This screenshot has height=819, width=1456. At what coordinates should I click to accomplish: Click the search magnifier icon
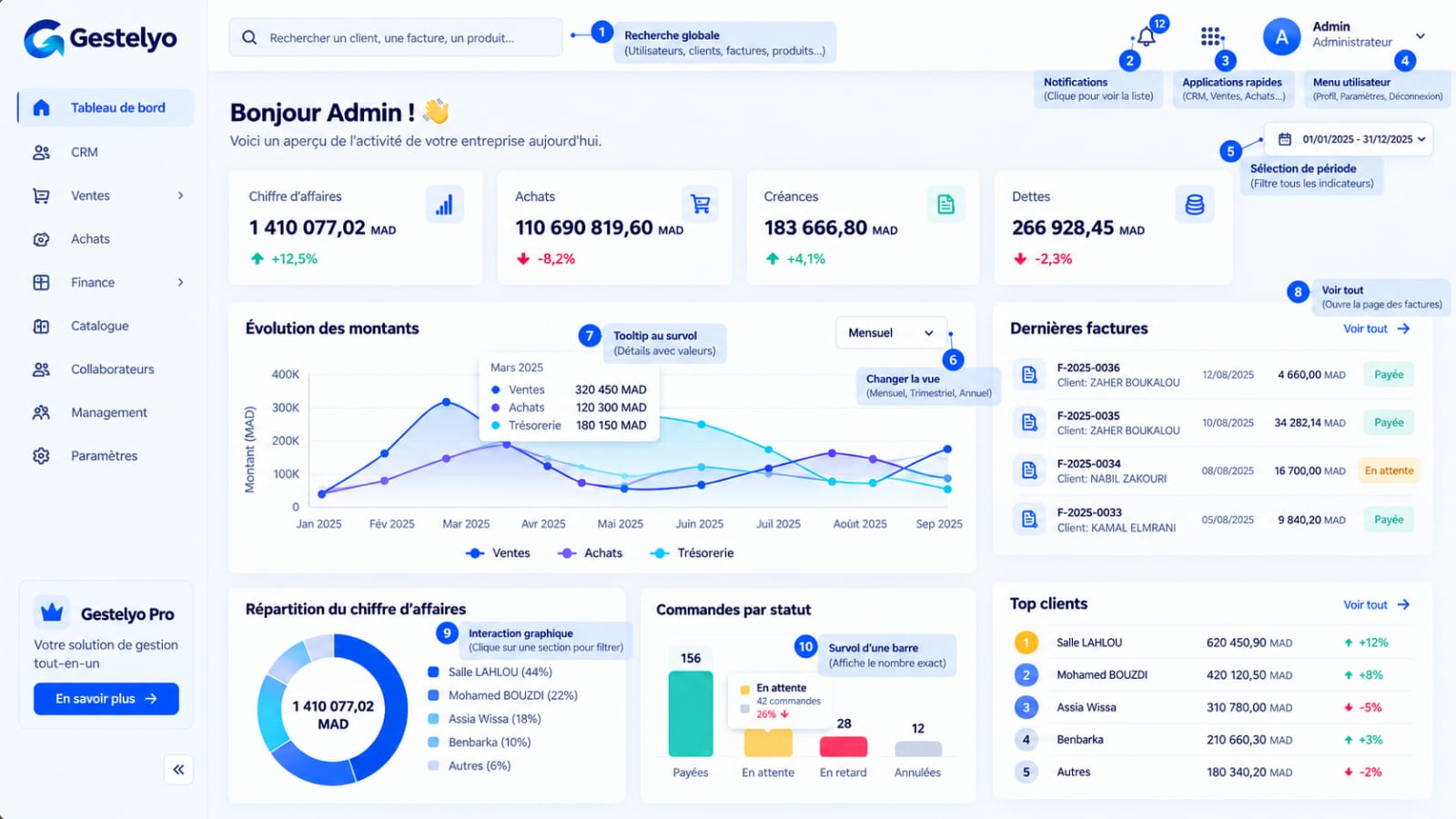tap(249, 38)
